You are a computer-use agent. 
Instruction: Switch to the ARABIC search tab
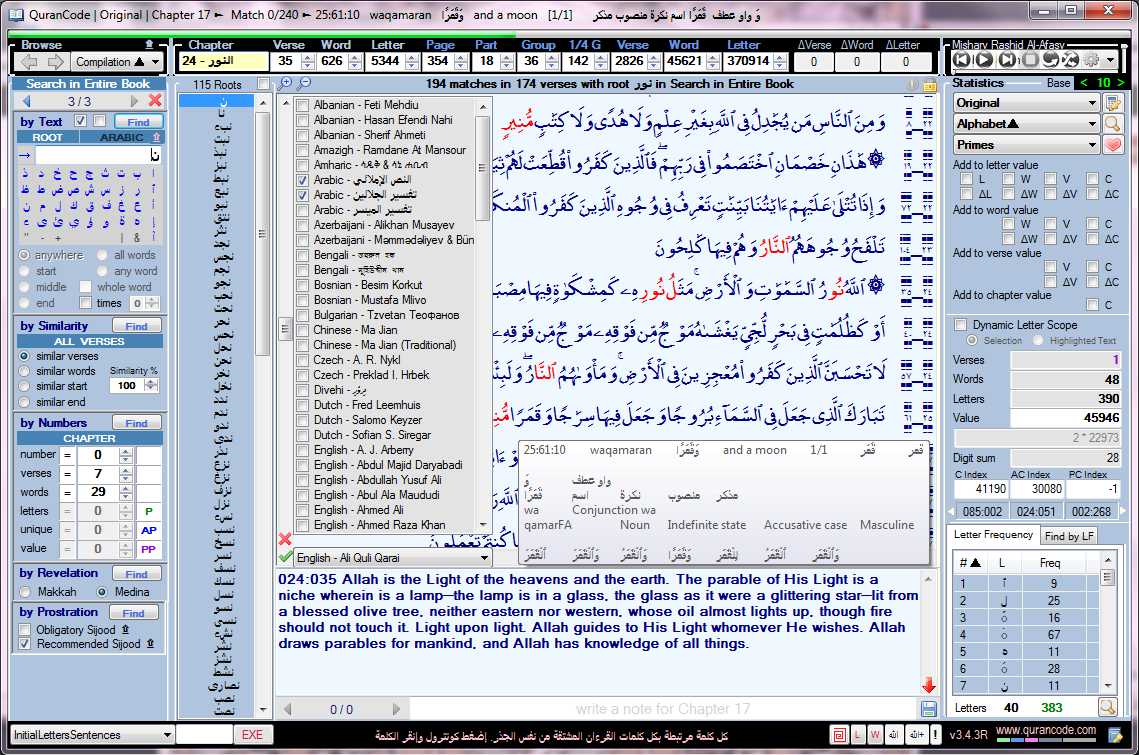click(x=121, y=137)
